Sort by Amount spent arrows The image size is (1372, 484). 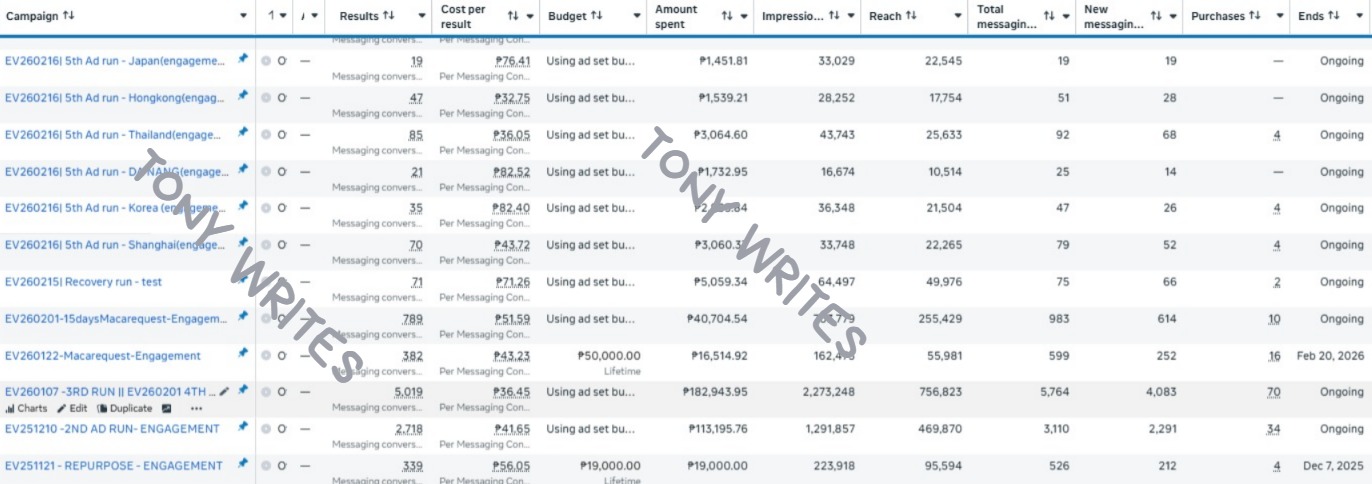coord(727,16)
